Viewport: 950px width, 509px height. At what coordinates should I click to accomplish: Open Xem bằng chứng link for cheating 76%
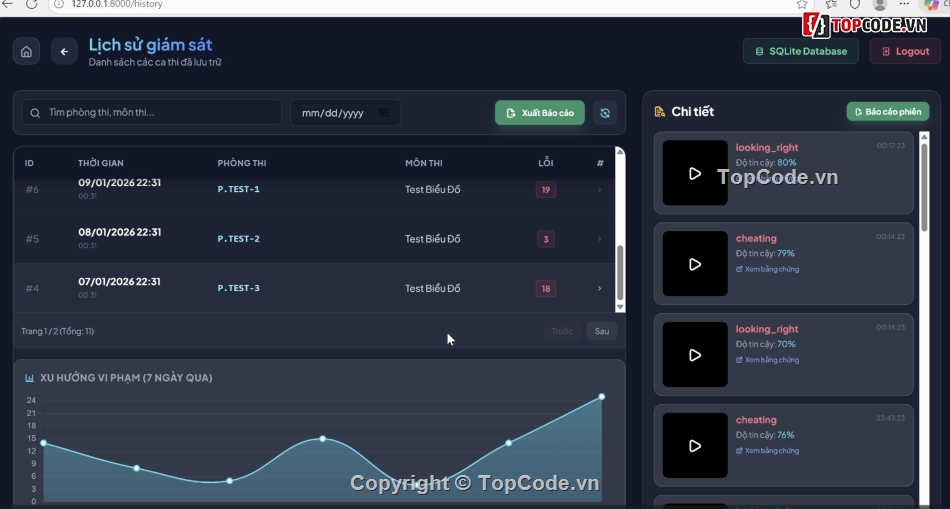pos(768,451)
